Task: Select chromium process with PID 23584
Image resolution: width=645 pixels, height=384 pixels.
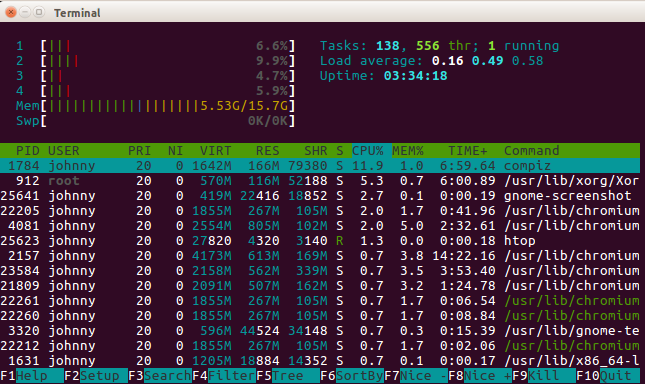Action: (320, 271)
